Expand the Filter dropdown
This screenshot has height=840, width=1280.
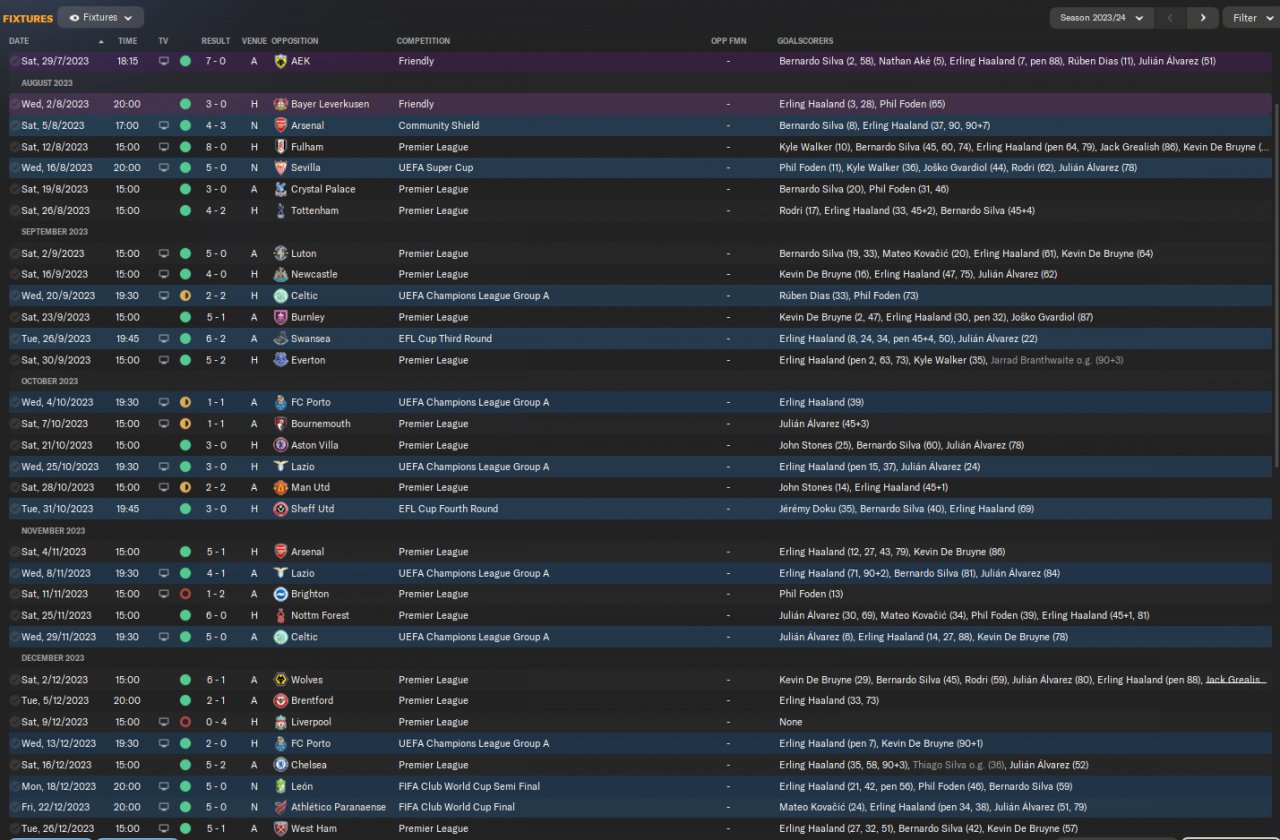(x=1250, y=18)
